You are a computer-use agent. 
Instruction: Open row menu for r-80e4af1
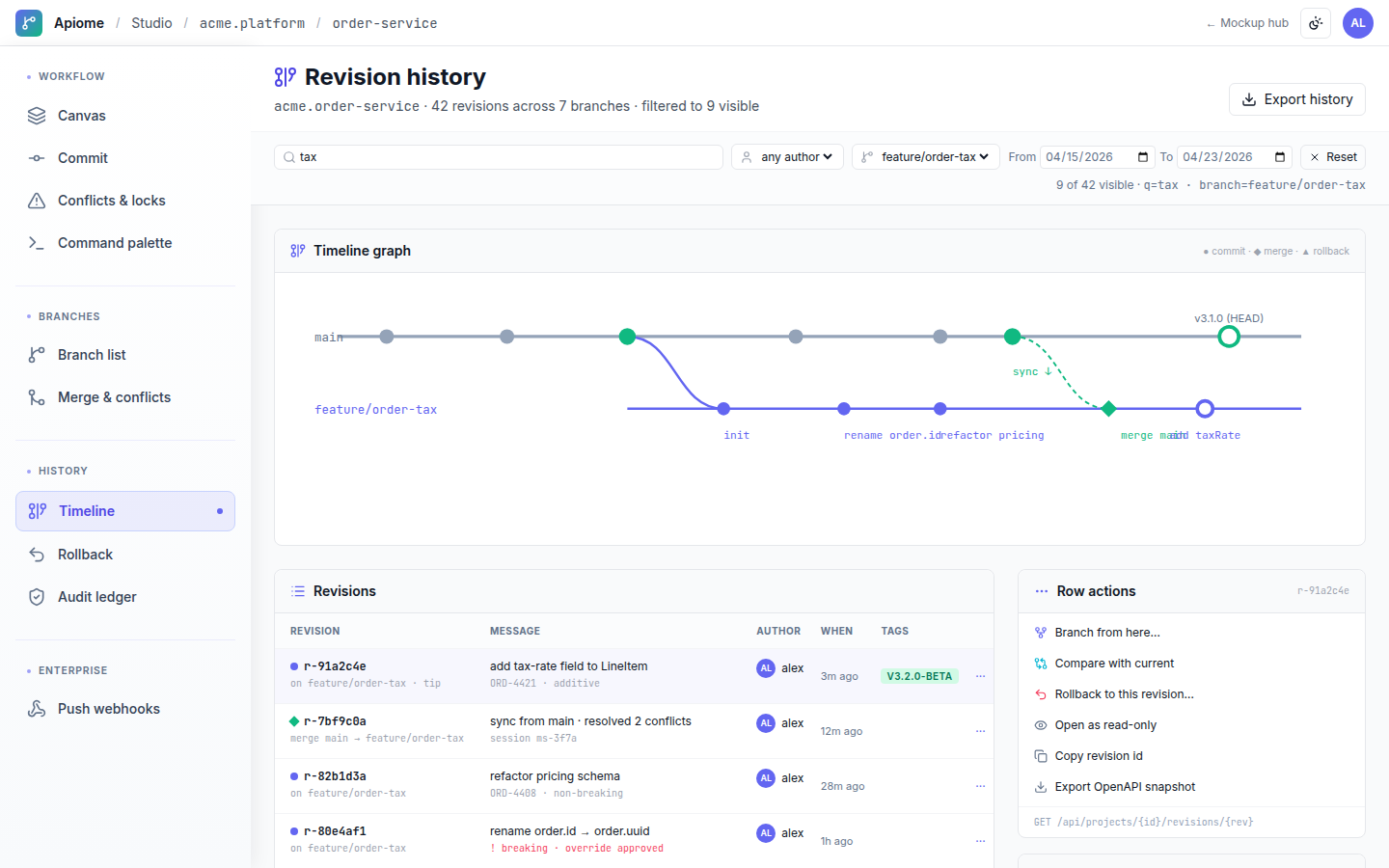point(980,841)
